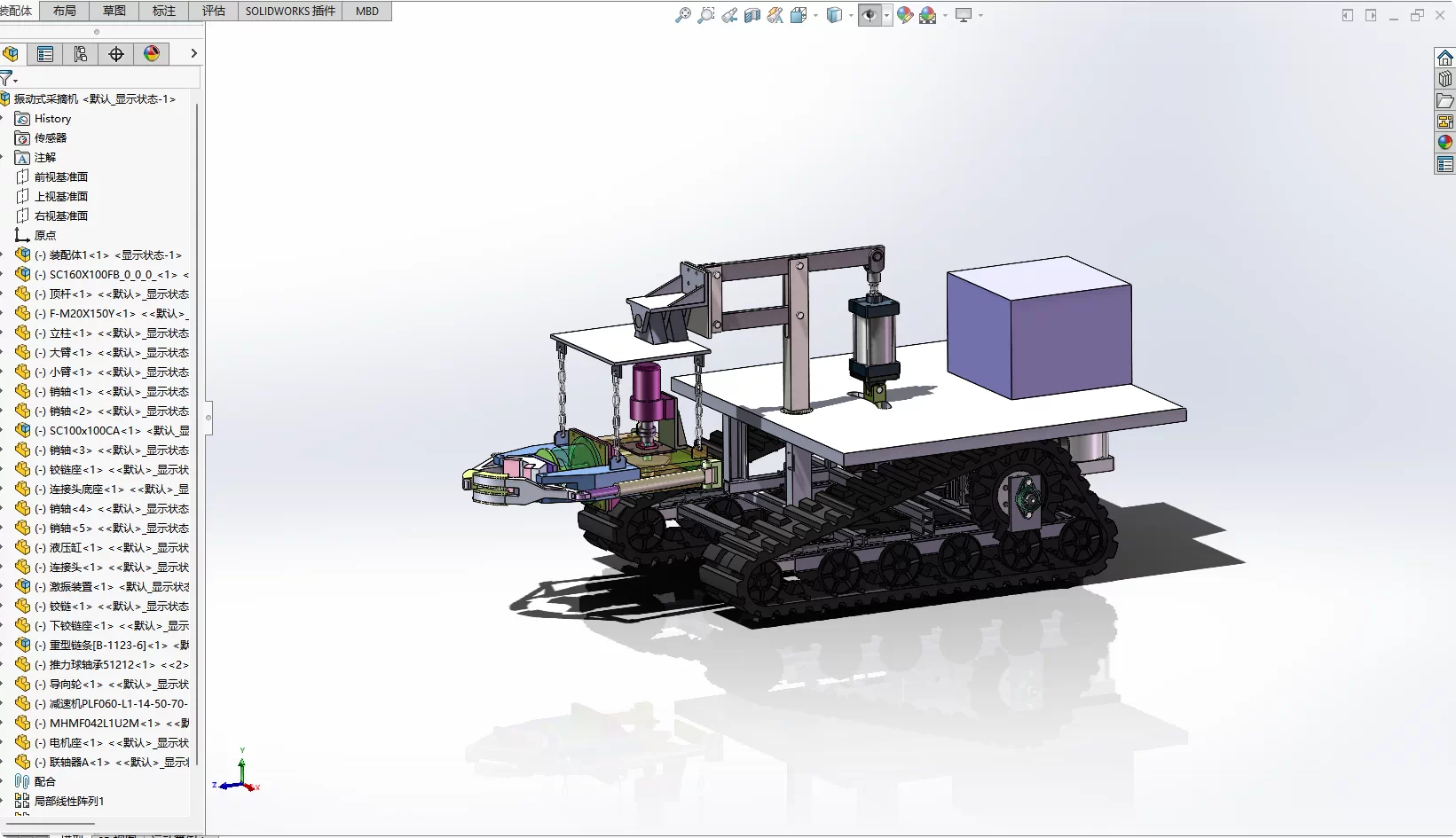The width and height of the screenshot is (1456, 838).
Task: Open the ConfigurationManager tab
Action: coord(81,54)
